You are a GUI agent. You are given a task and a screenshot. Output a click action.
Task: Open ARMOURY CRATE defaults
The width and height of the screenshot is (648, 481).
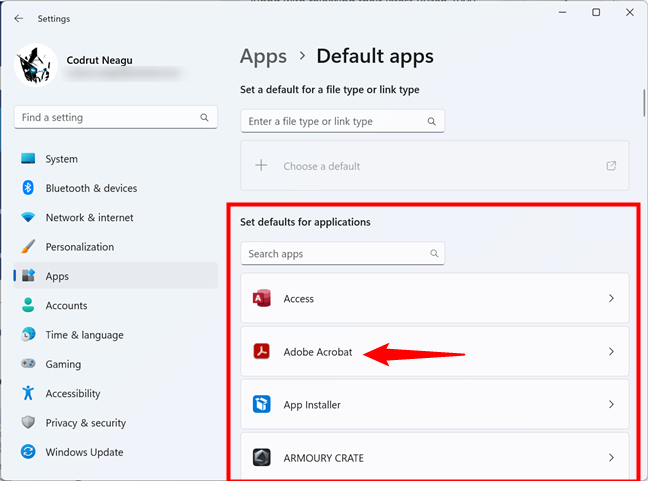pyautogui.click(x=435, y=457)
